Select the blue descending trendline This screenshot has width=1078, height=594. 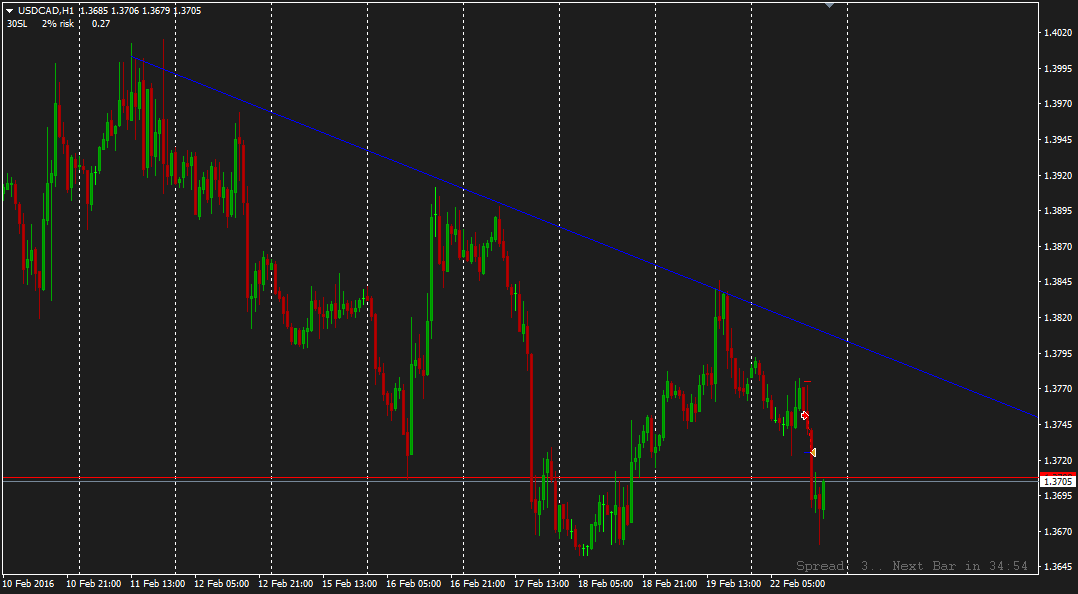(584, 236)
